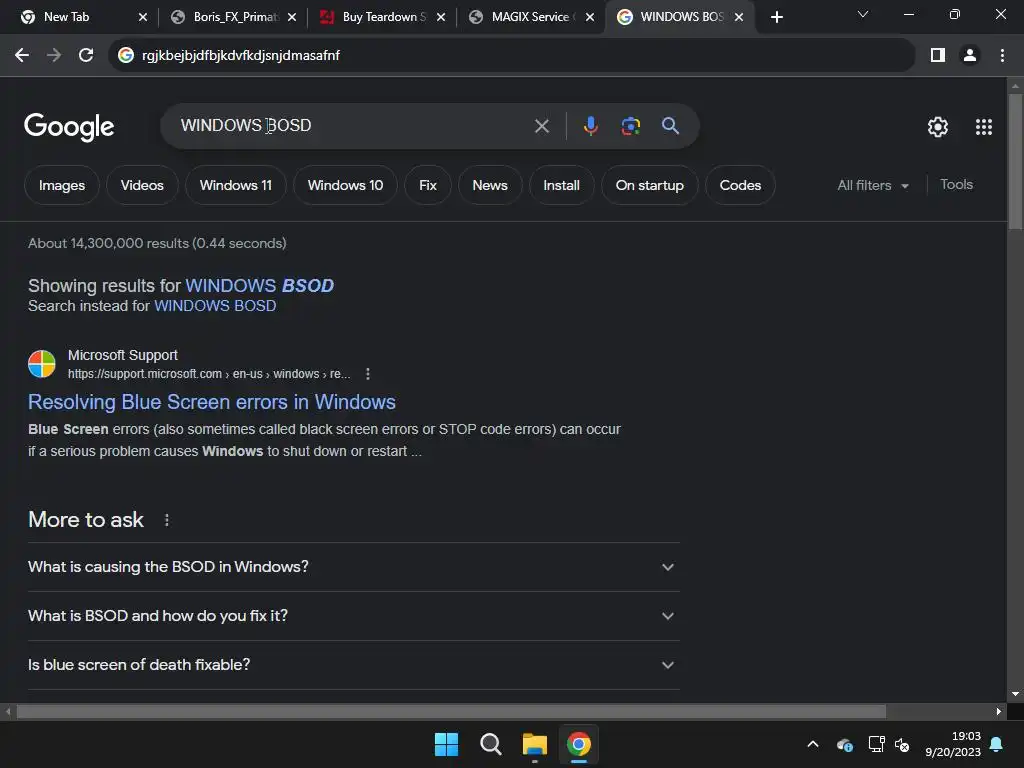Viewport: 1024px width, 768px height.
Task: Close the New Tab tab
Action: tap(143, 17)
